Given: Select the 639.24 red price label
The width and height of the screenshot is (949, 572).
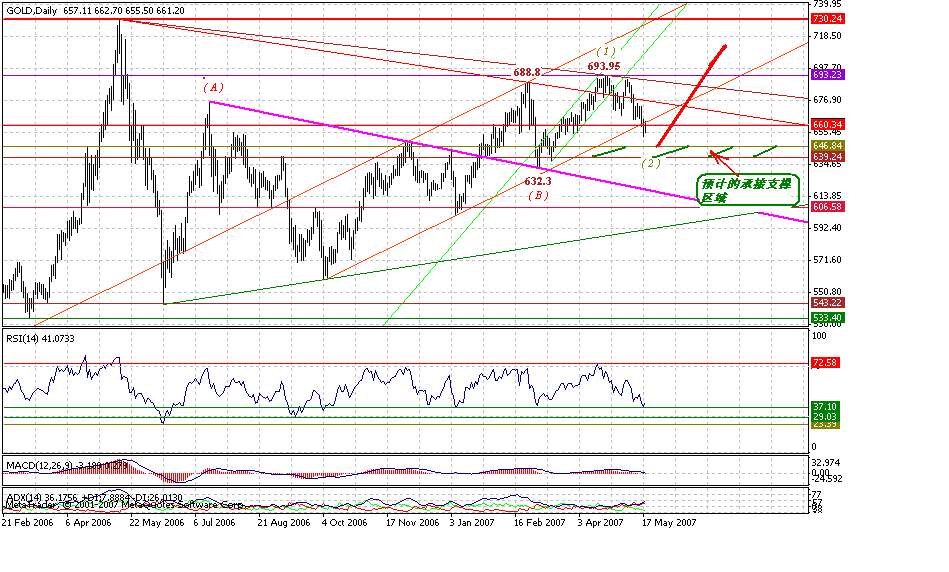Looking at the screenshot, I should [827, 157].
